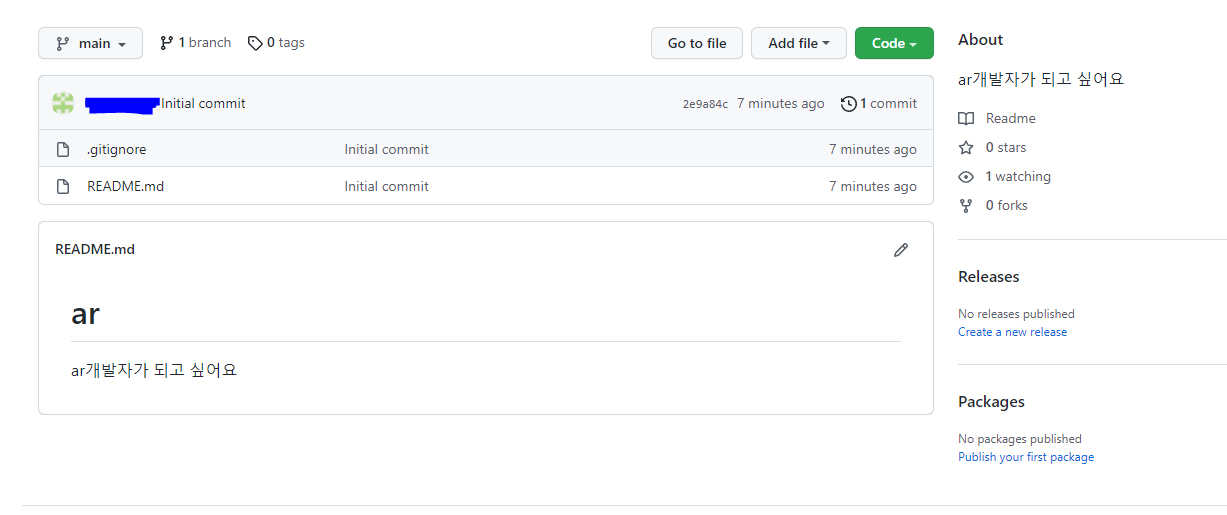Click the file icon for README.md
The height and width of the screenshot is (515, 1227).
coord(63,186)
